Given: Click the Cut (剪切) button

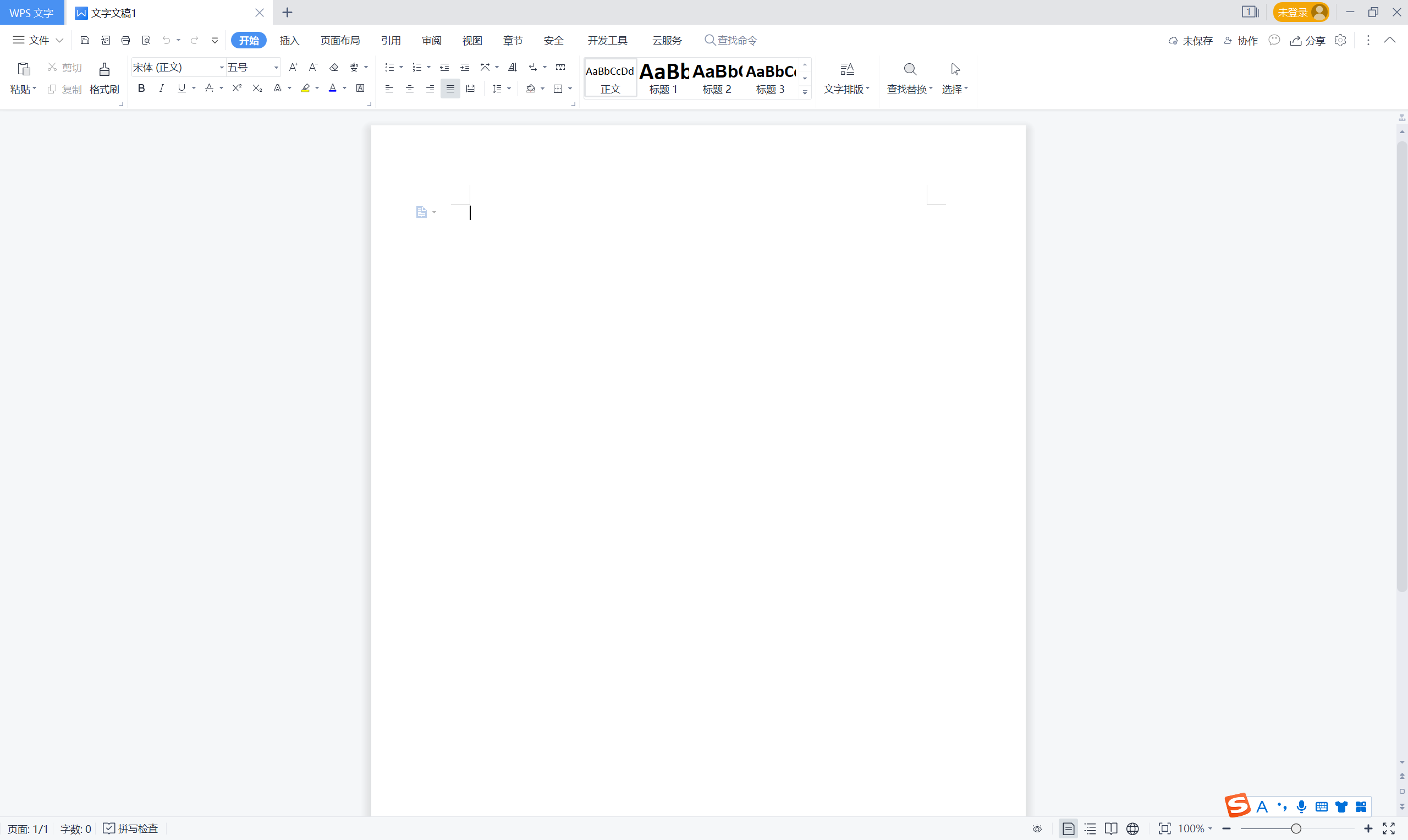Looking at the screenshot, I should (65, 68).
